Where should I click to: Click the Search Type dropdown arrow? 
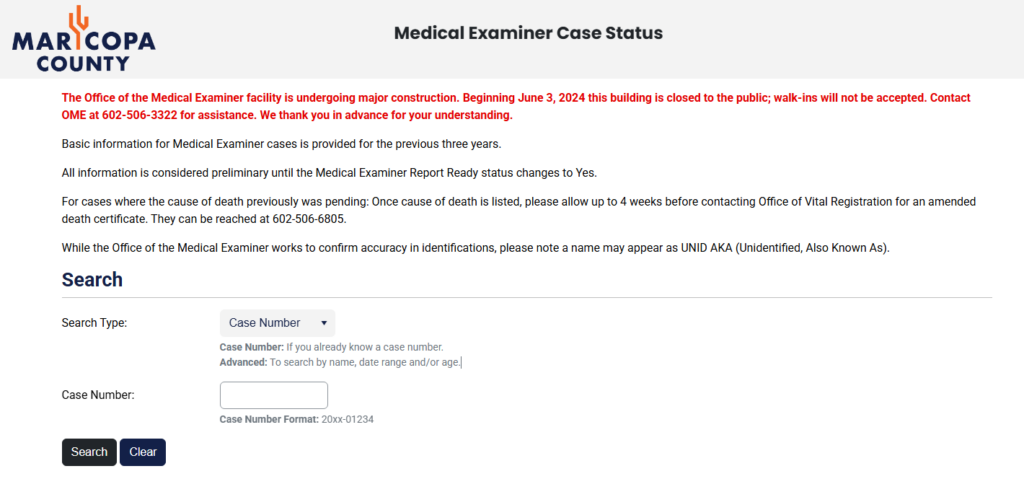[x=324, y=323]
